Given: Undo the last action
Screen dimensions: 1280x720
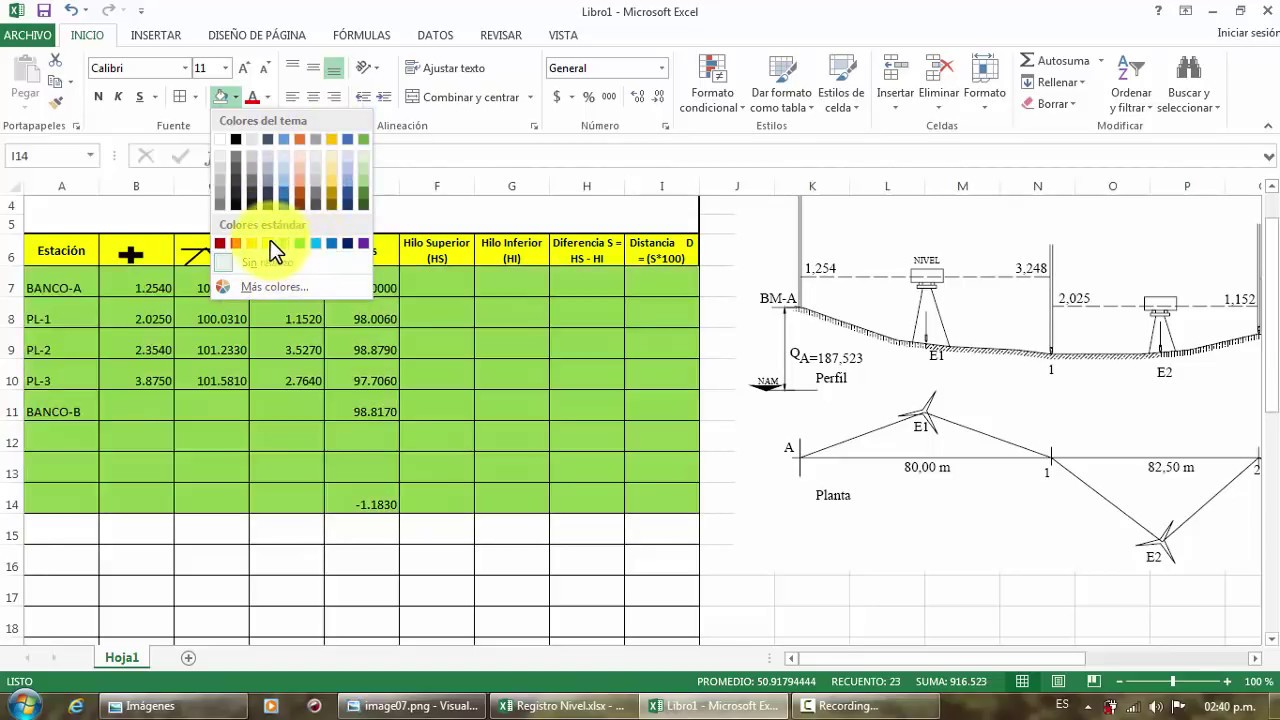Looking at the screenshot, I should 71,11.
